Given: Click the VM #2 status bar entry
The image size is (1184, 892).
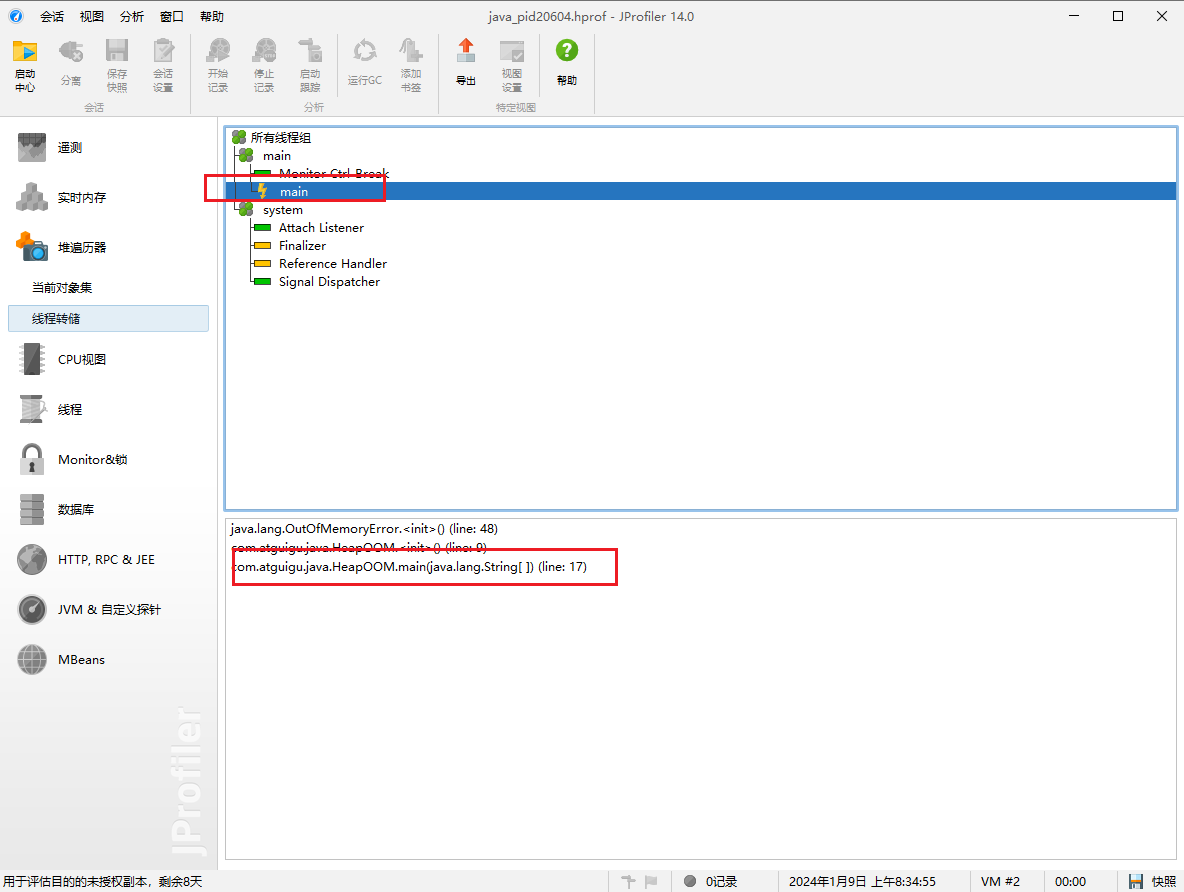Looking at the screenshot, I should pyautogui.click(x=1000, y=881).
